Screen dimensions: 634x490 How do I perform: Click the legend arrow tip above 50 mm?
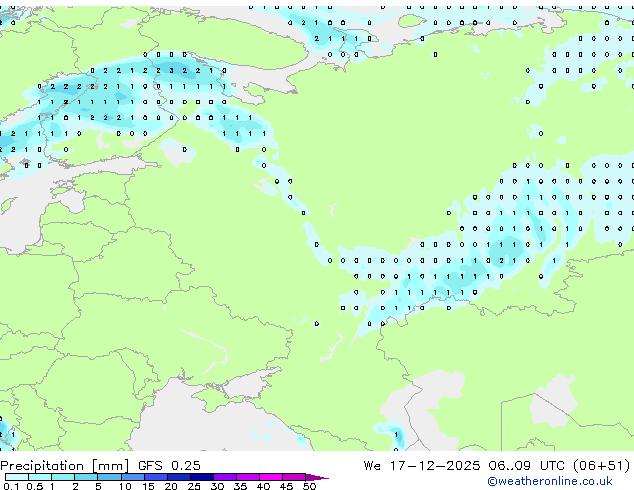click(317, 477)
